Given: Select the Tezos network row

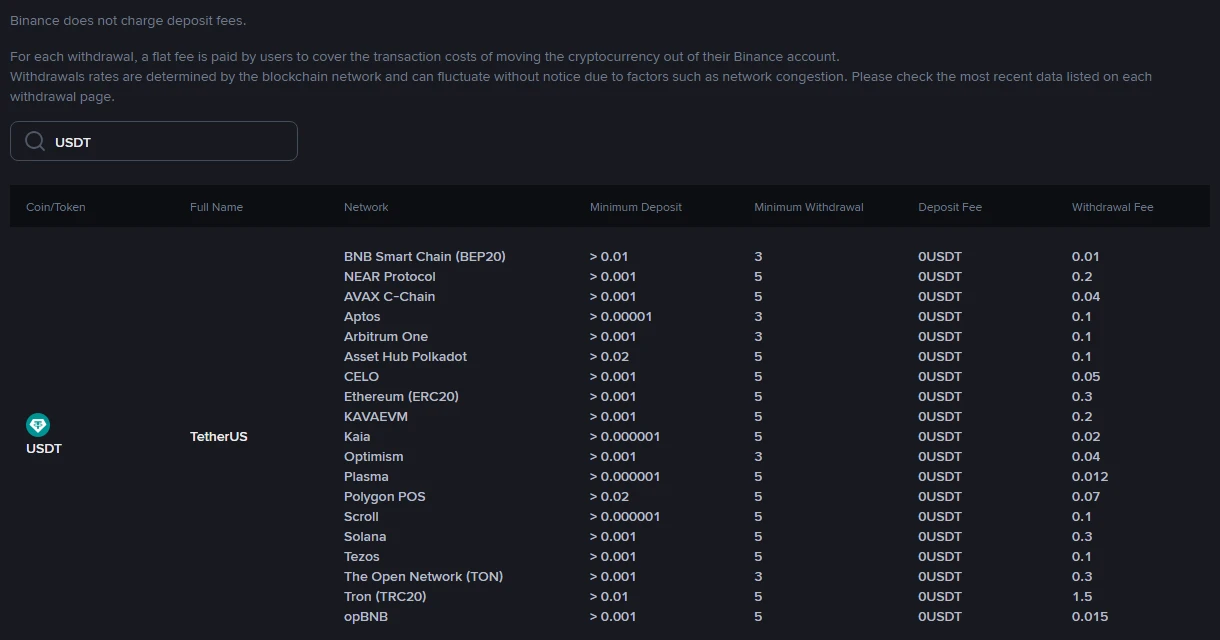Looking at the screenshot, I should coord(362,556).
